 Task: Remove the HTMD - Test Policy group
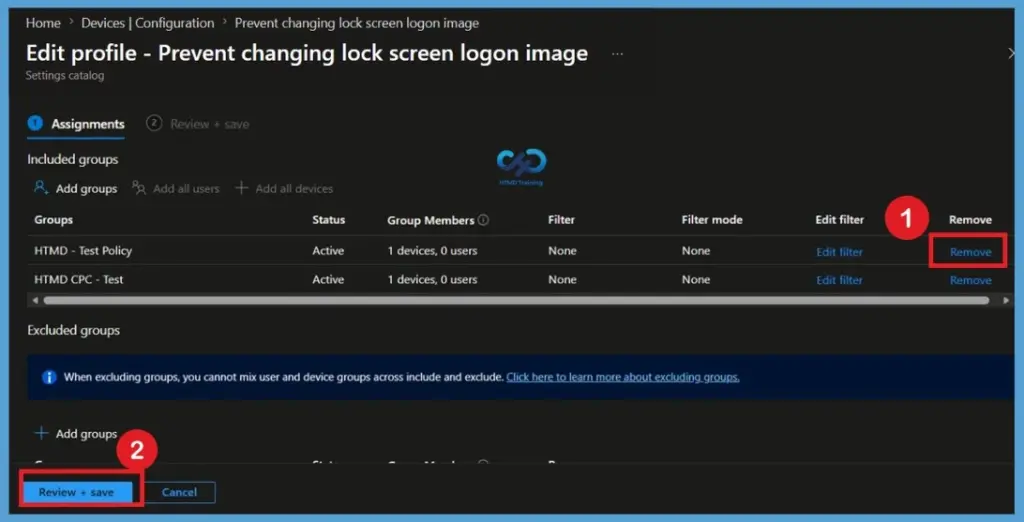click(970, 252)
